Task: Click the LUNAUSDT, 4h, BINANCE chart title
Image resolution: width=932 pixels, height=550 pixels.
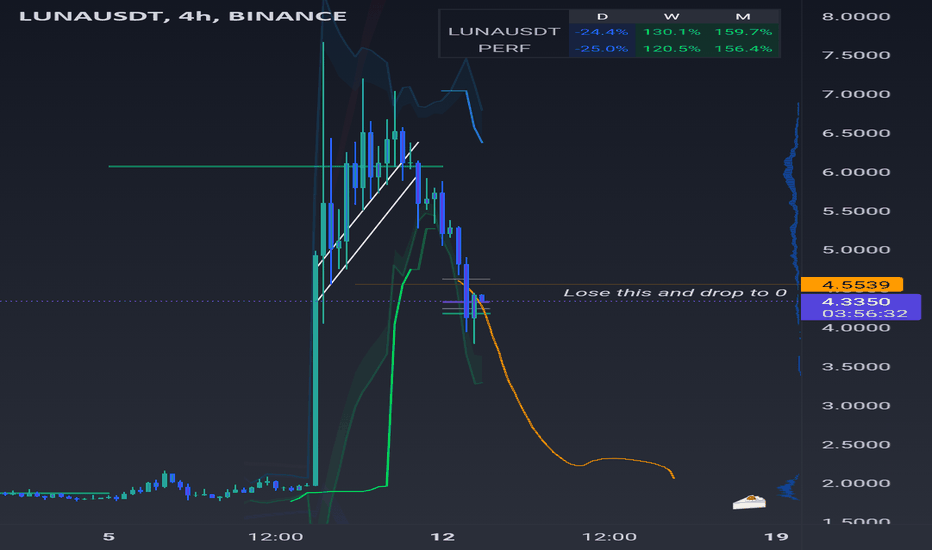Action: [182, 16]
